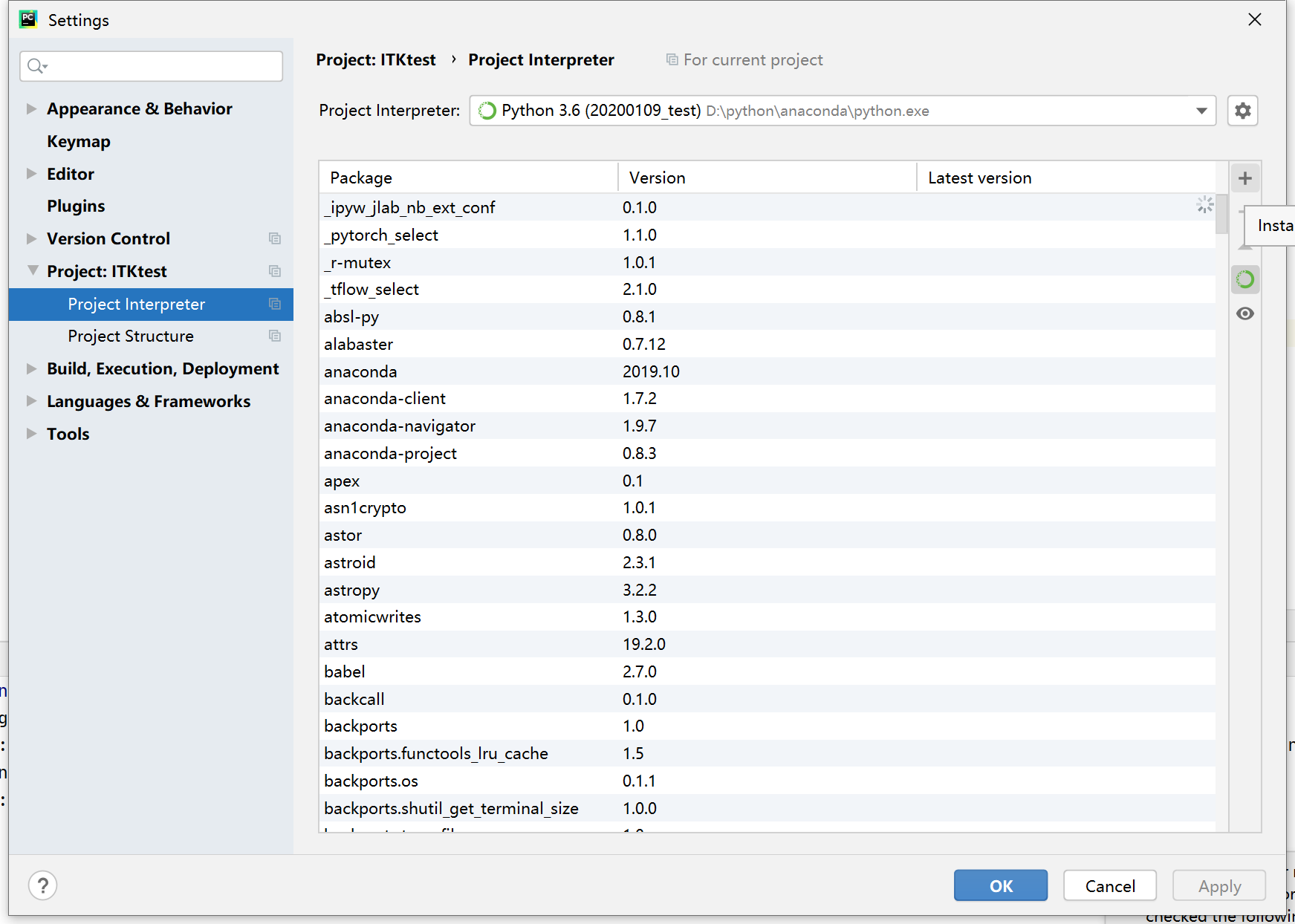Click the project-level icon beside Project: ITKtest
1295x924 pixels.
pyautogui.click(x=275, y=271)
